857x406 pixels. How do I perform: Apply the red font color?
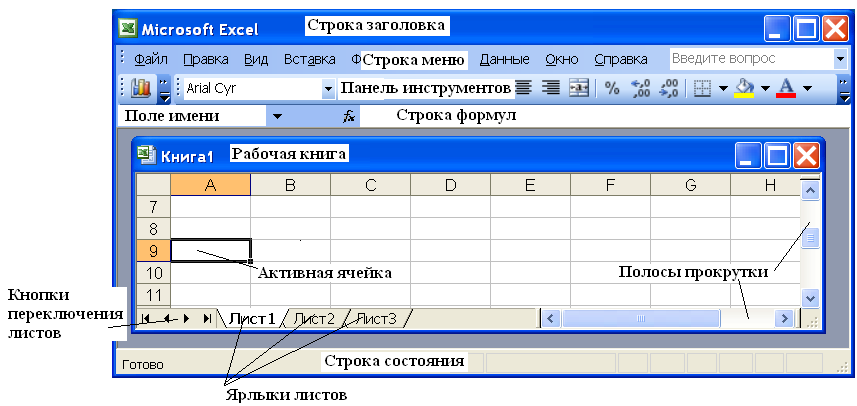pyautogui.click(x=786, y=87)
